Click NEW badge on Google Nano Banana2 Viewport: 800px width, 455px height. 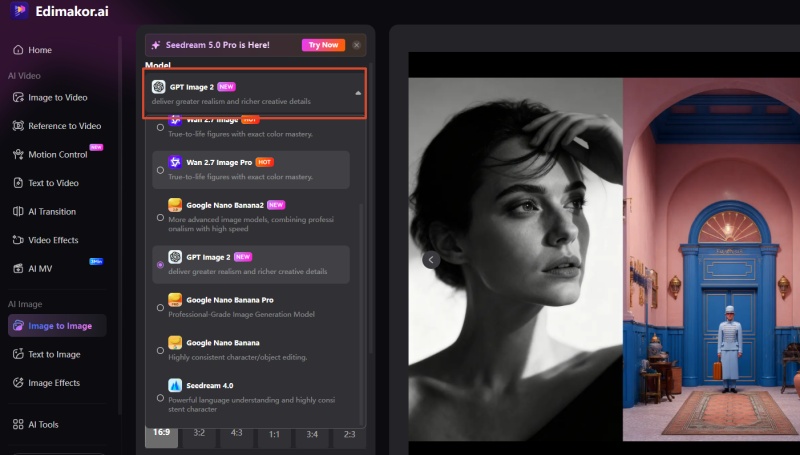pos(276,205)
